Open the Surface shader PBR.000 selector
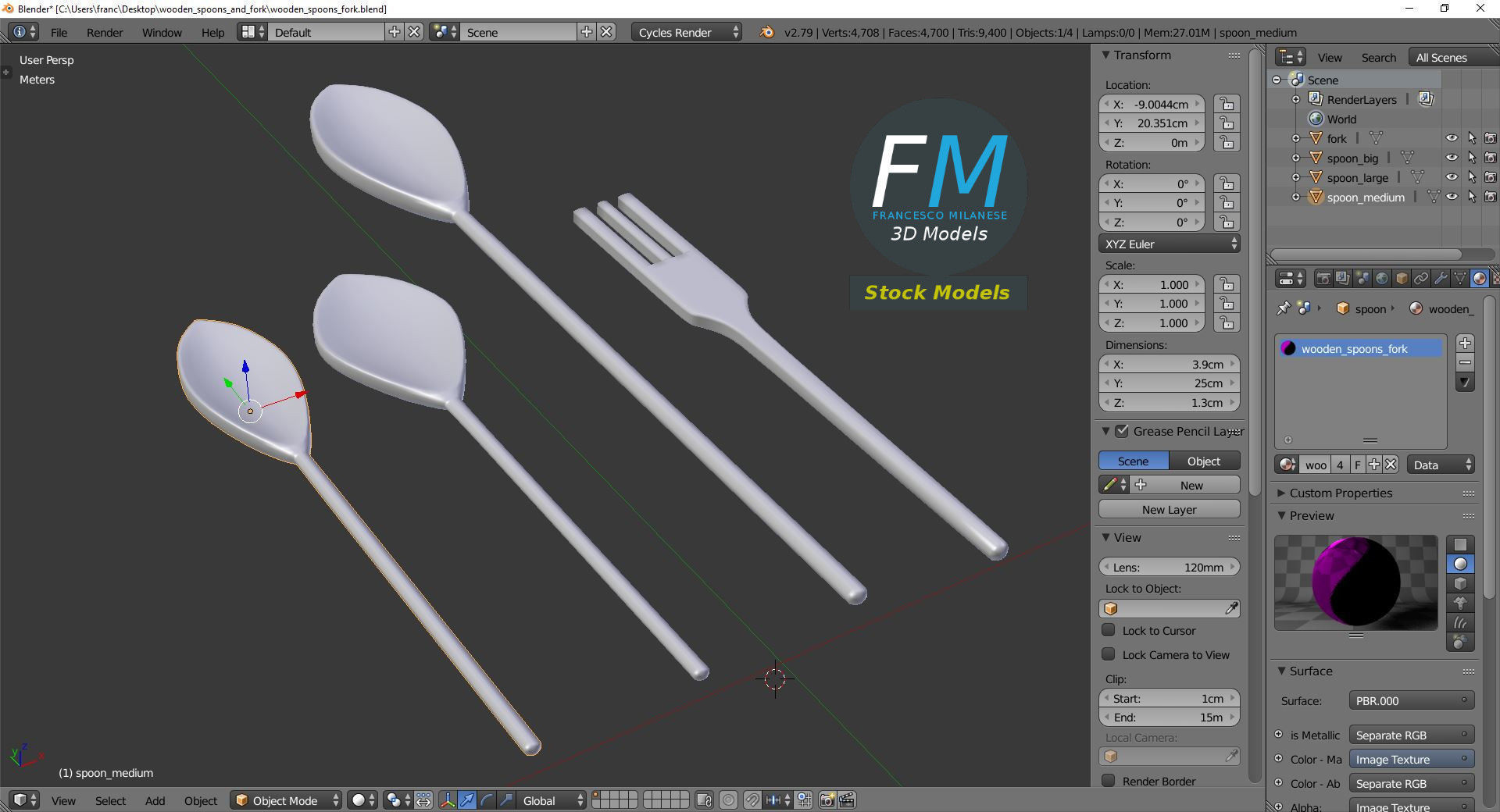This screenshot has height=812, width=1500. tap(1412, 700)
